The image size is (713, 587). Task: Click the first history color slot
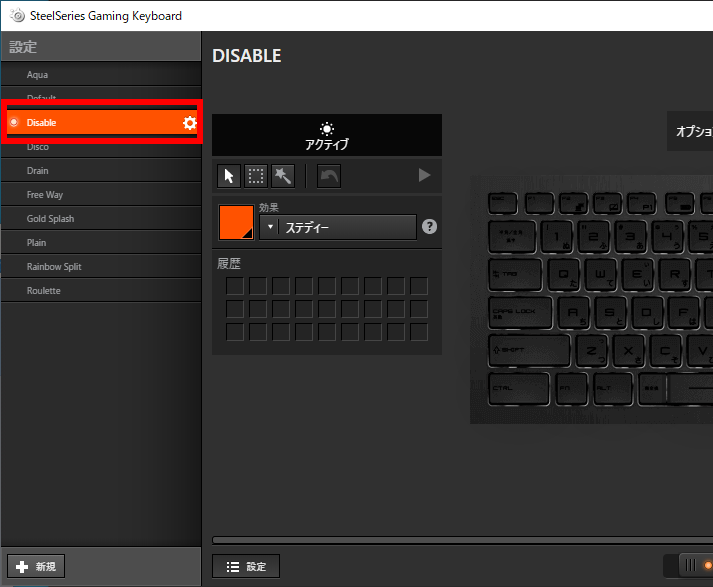point(235,286)
